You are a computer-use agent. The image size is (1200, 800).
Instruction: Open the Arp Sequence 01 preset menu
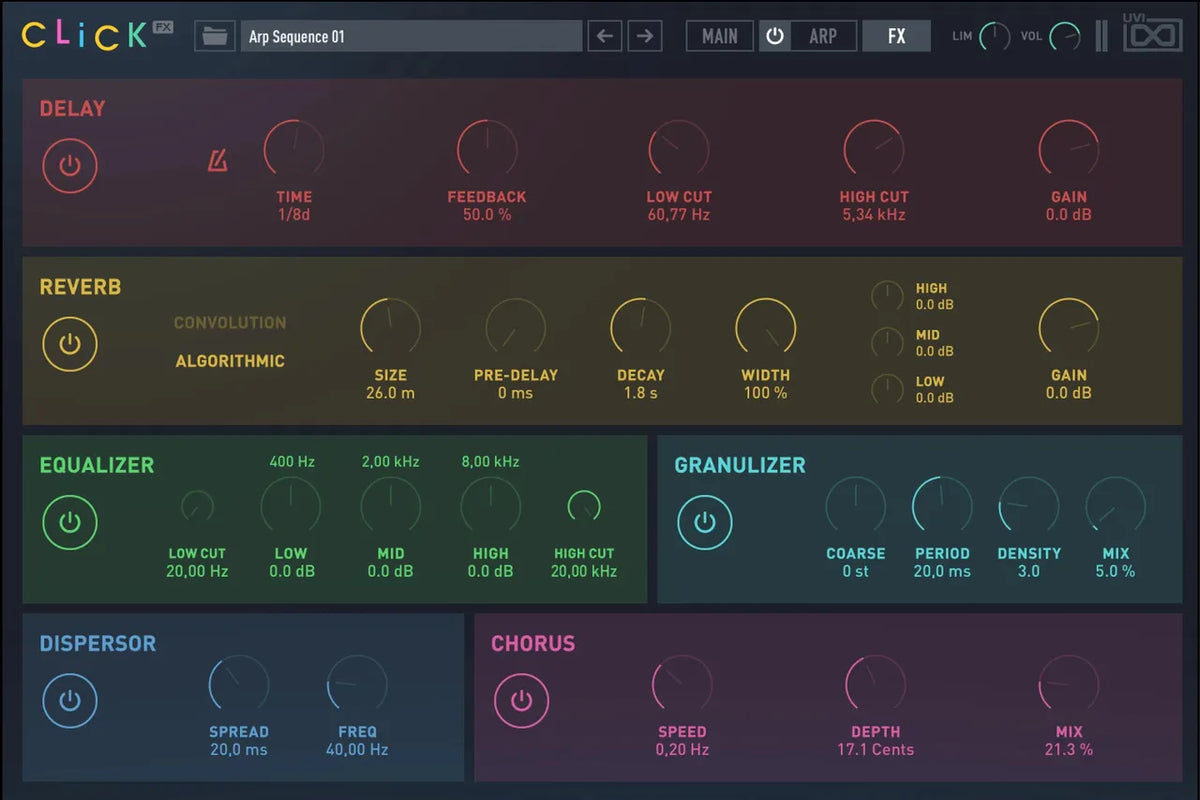(x=410, y=37)
